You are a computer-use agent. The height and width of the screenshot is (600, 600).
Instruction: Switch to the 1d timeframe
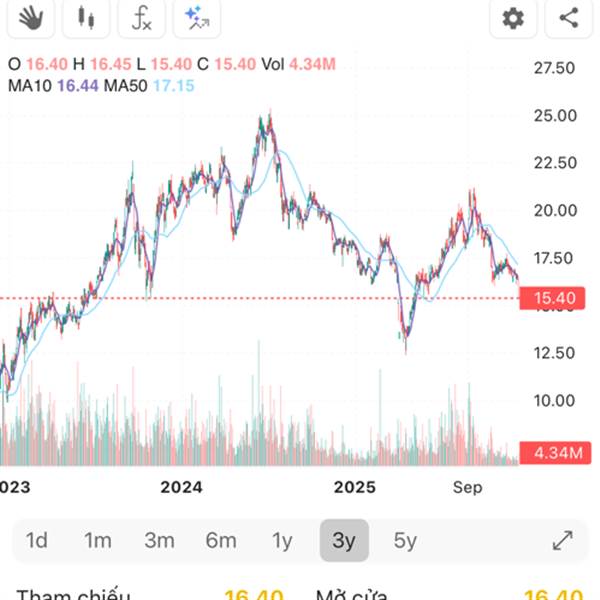tap(37, 541)
